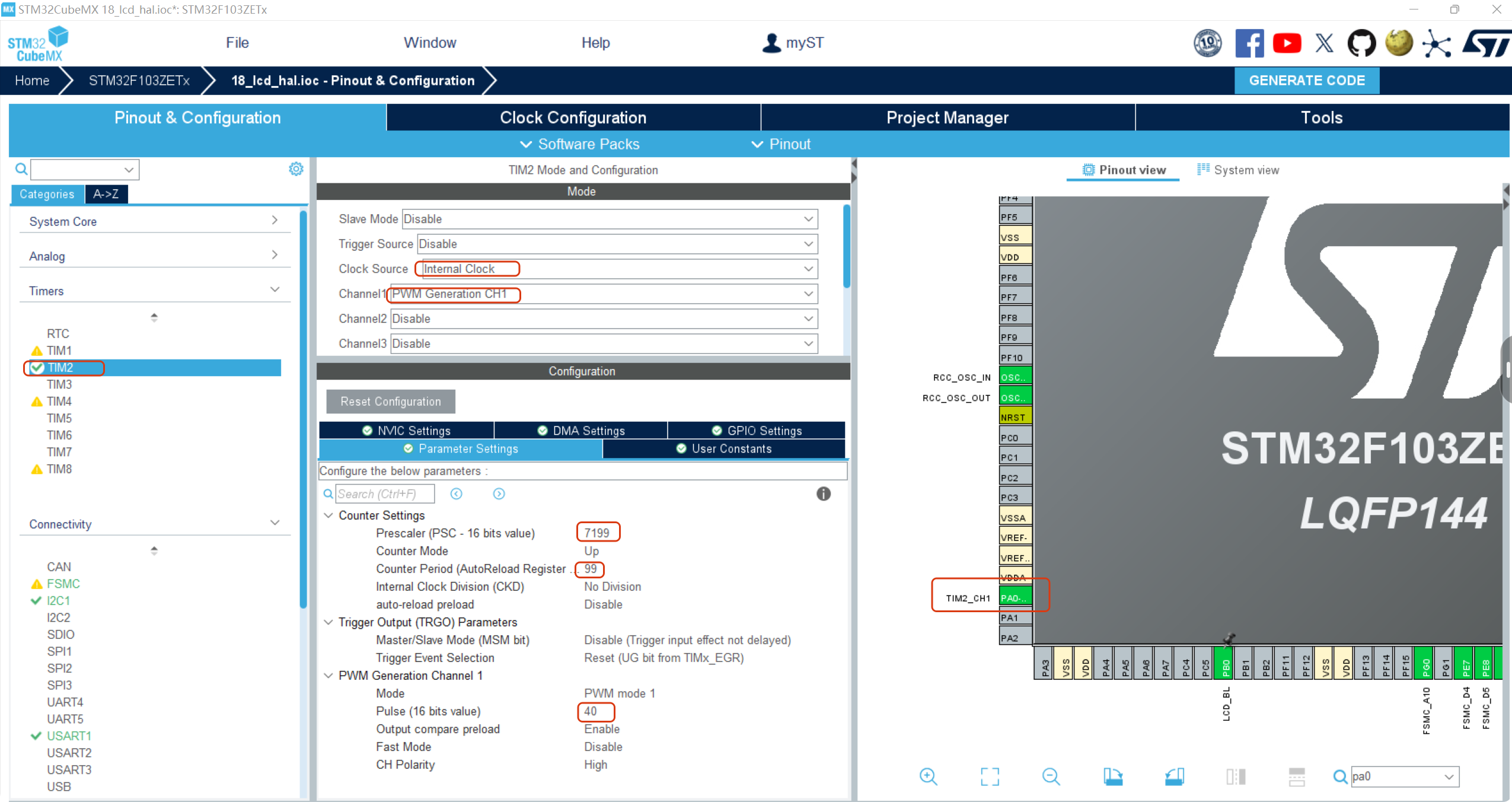This screenshot has width=1512, height=802.
Task: Click the Reset Configuration button
Action: click(x=391, y=402)
